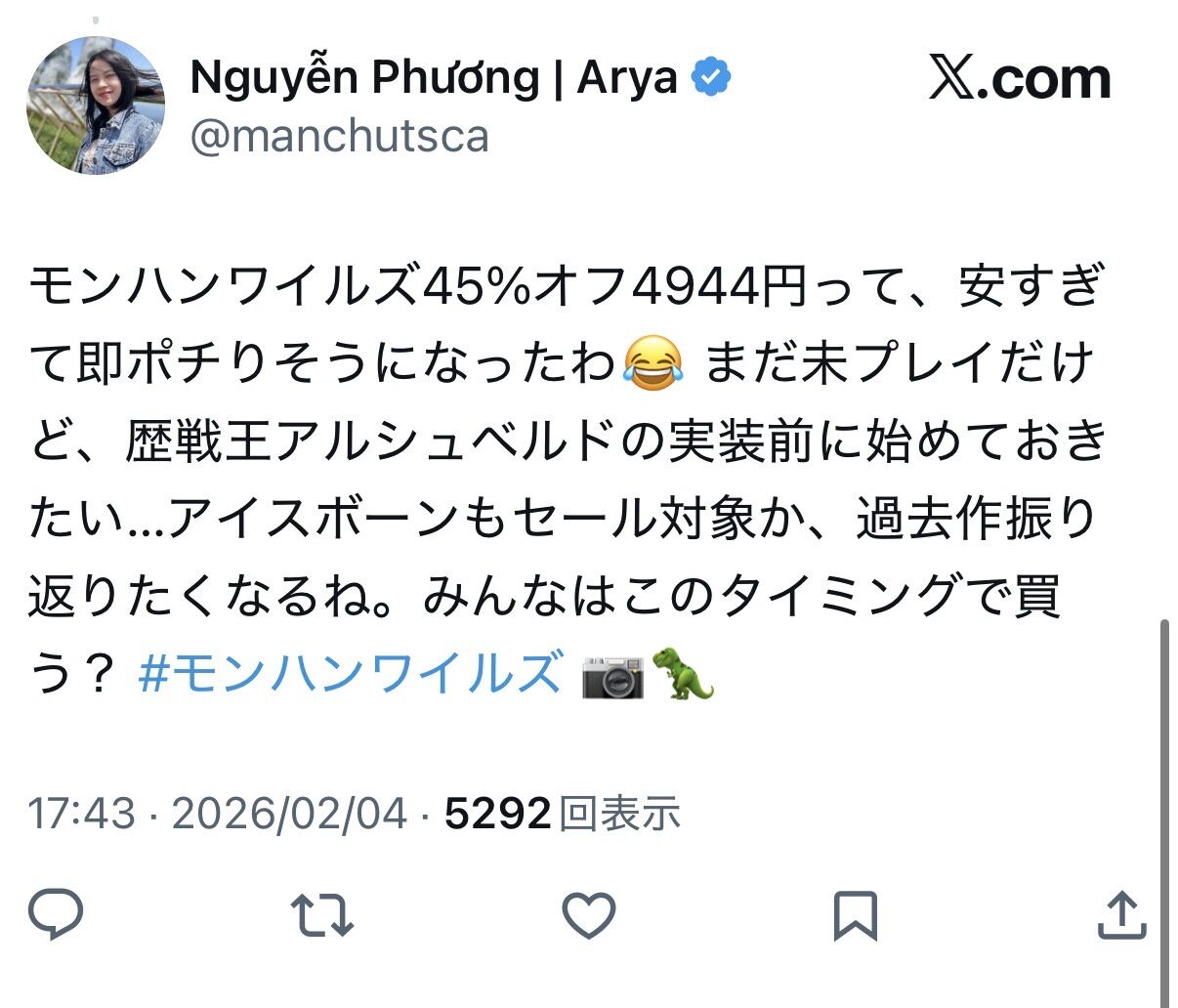
Task: Bookmark this post
Action: click(856, 916)
